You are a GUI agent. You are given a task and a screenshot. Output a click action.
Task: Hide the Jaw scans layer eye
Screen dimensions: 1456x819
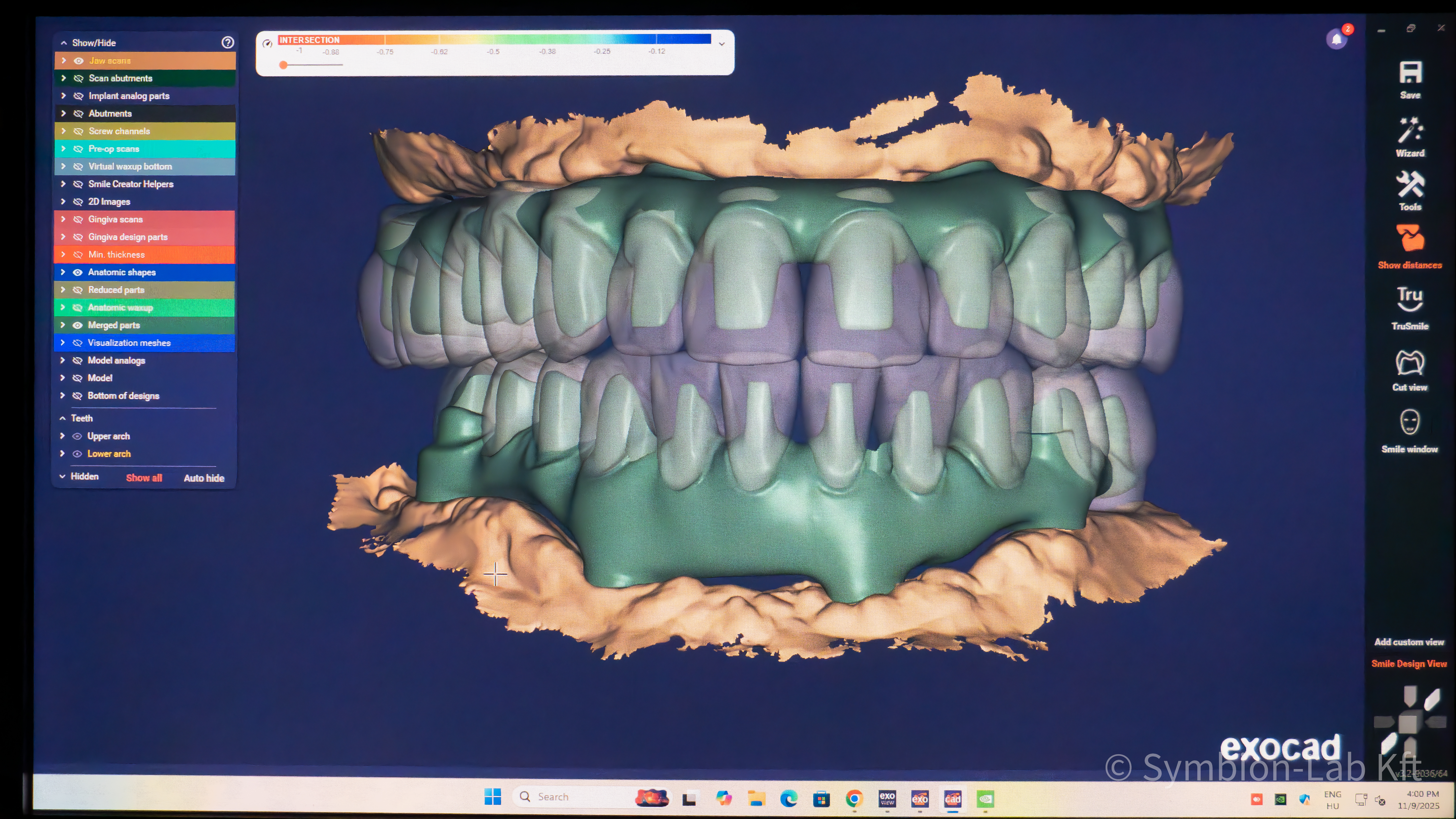[79, 60]
